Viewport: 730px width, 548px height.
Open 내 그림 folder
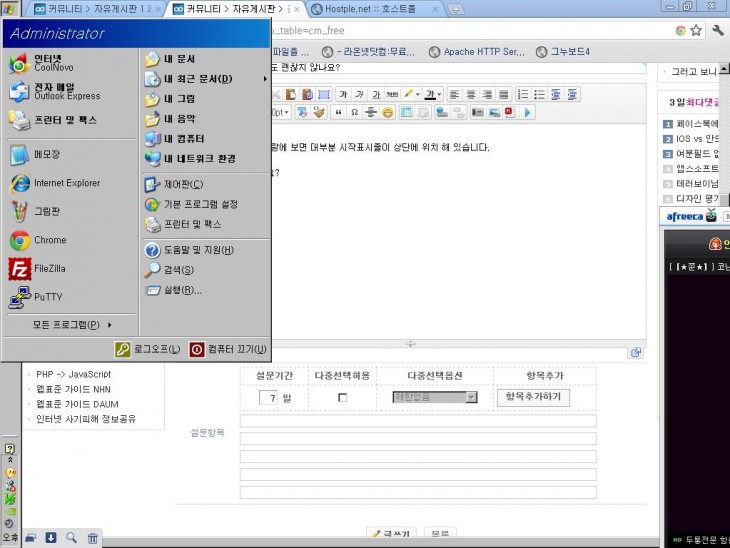coord(169,99)
